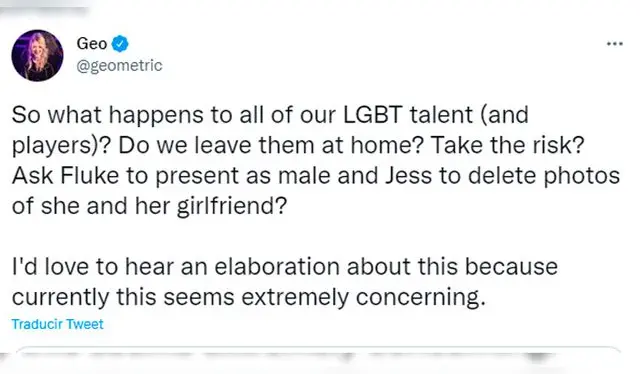The height and width of the screenshot is (374, 640).
Task: Click the word elaboration in the second paragraph
Action: [277, 267]
